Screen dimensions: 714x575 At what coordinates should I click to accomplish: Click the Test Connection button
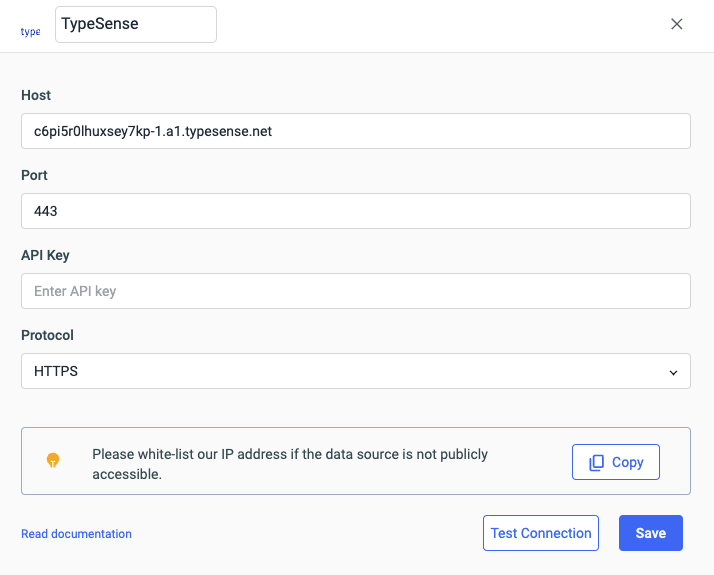coord(541,533)
